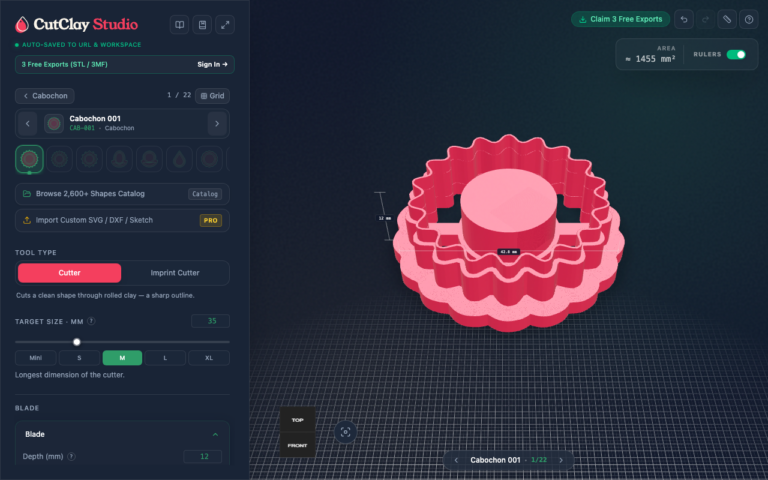Click the redo arrow button

click(x=705, y=20)
